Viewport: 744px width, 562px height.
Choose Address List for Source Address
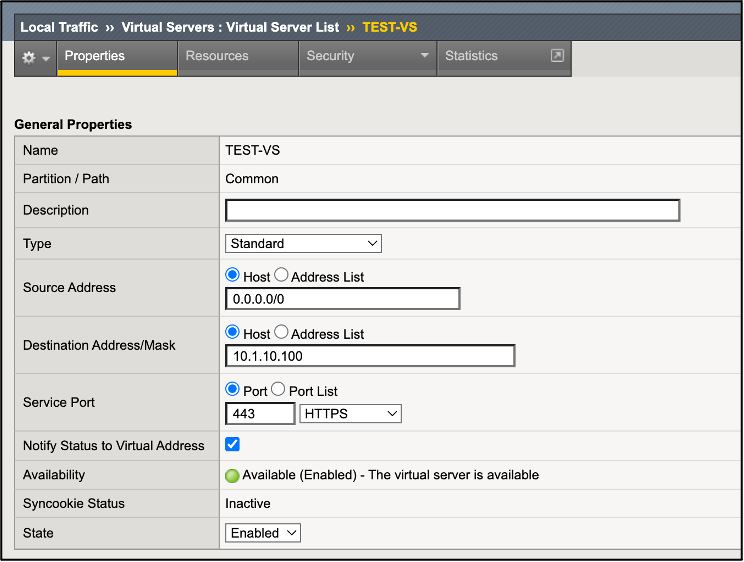coord(281,275)
